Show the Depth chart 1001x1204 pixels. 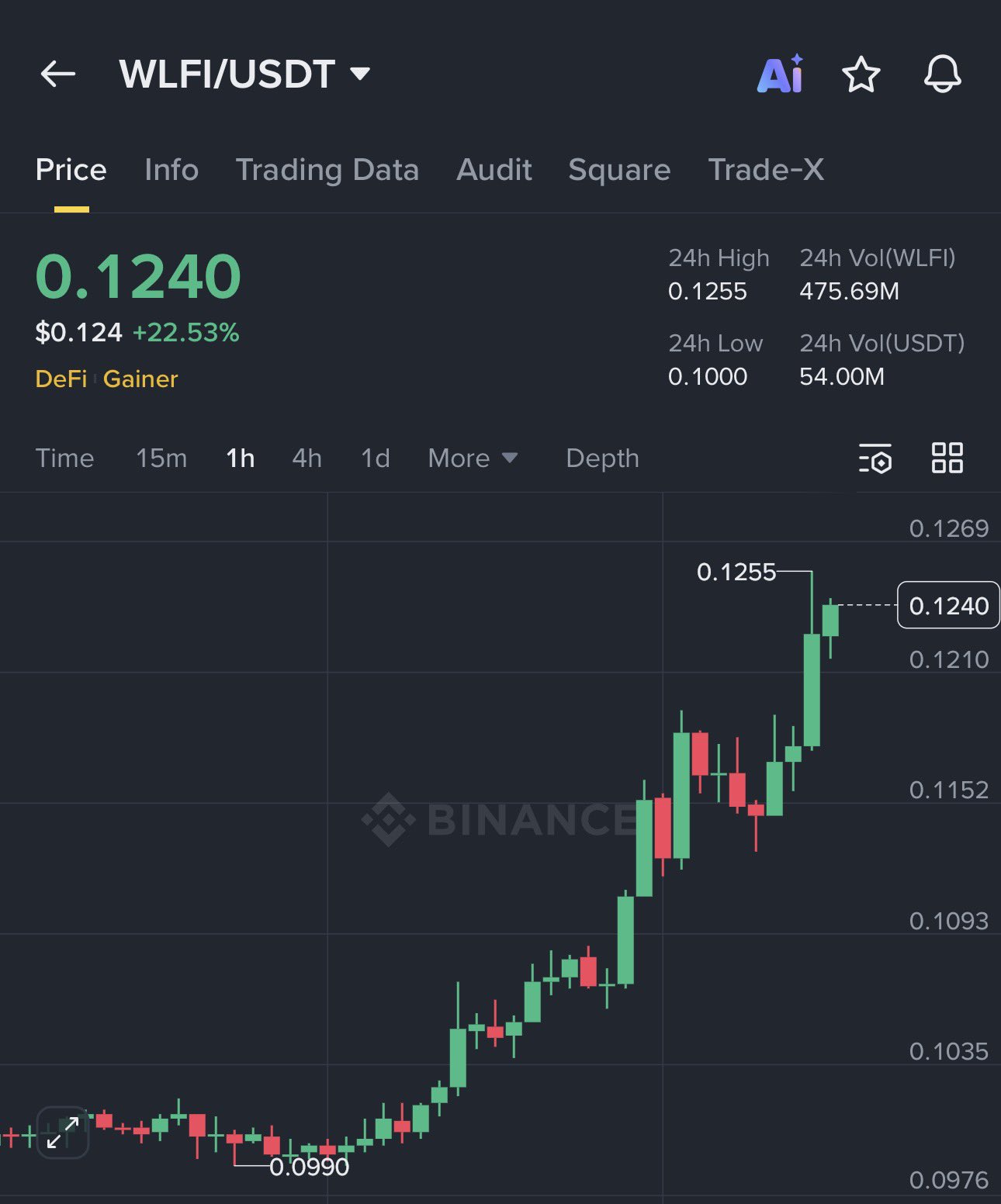pos(602,458)
